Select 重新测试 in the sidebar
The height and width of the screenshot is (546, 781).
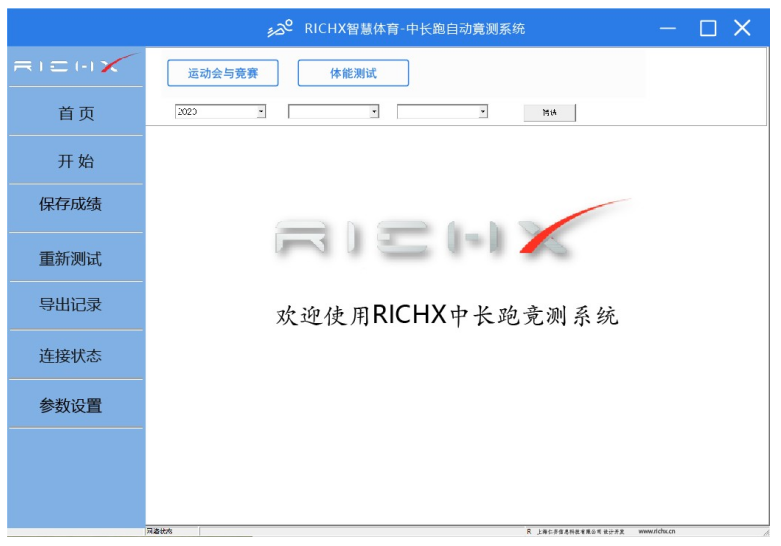(71, 259)
